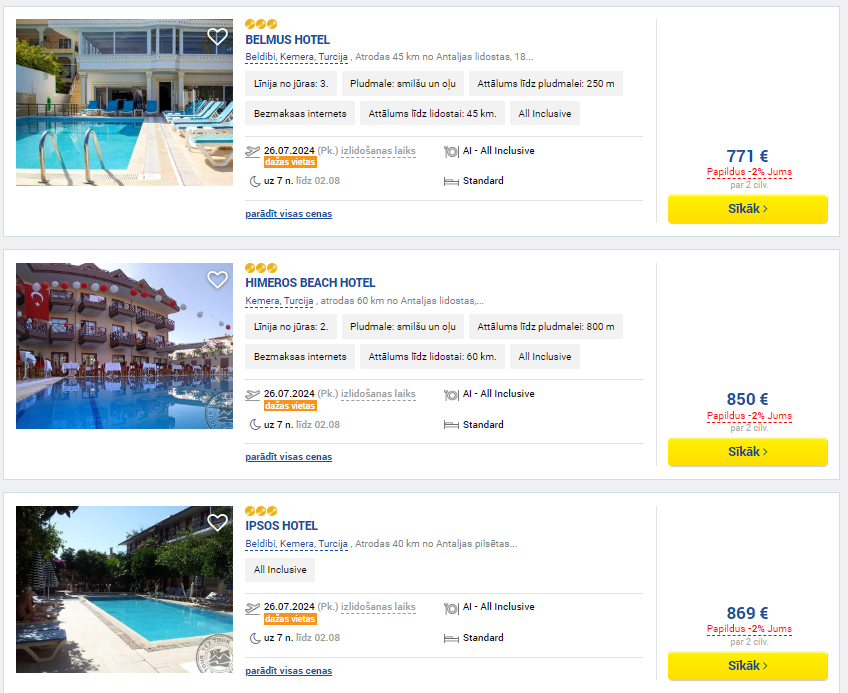This screenshot has height=693, width=848.
Task: Open Sīkāk details for 771 € offer
Action: click(x=747, y=209)
